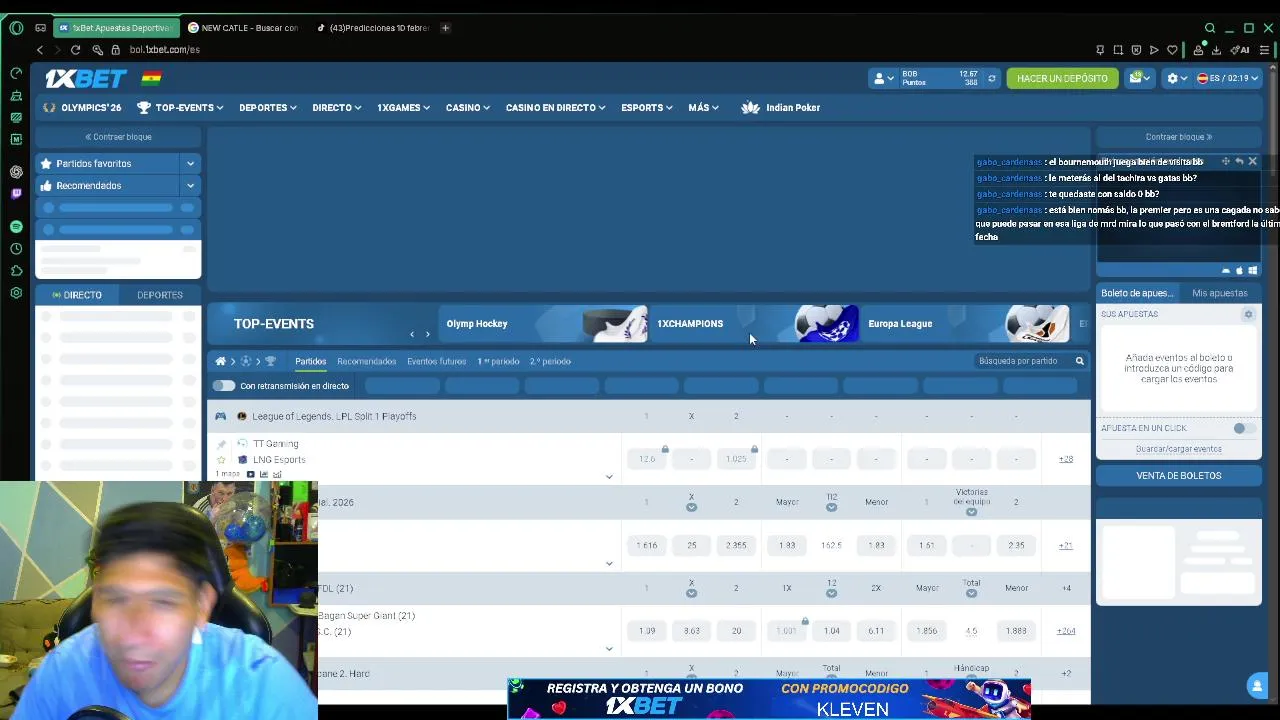Go to the home breadcrumb icon
1280x720 pixels.
pos(220,361)
